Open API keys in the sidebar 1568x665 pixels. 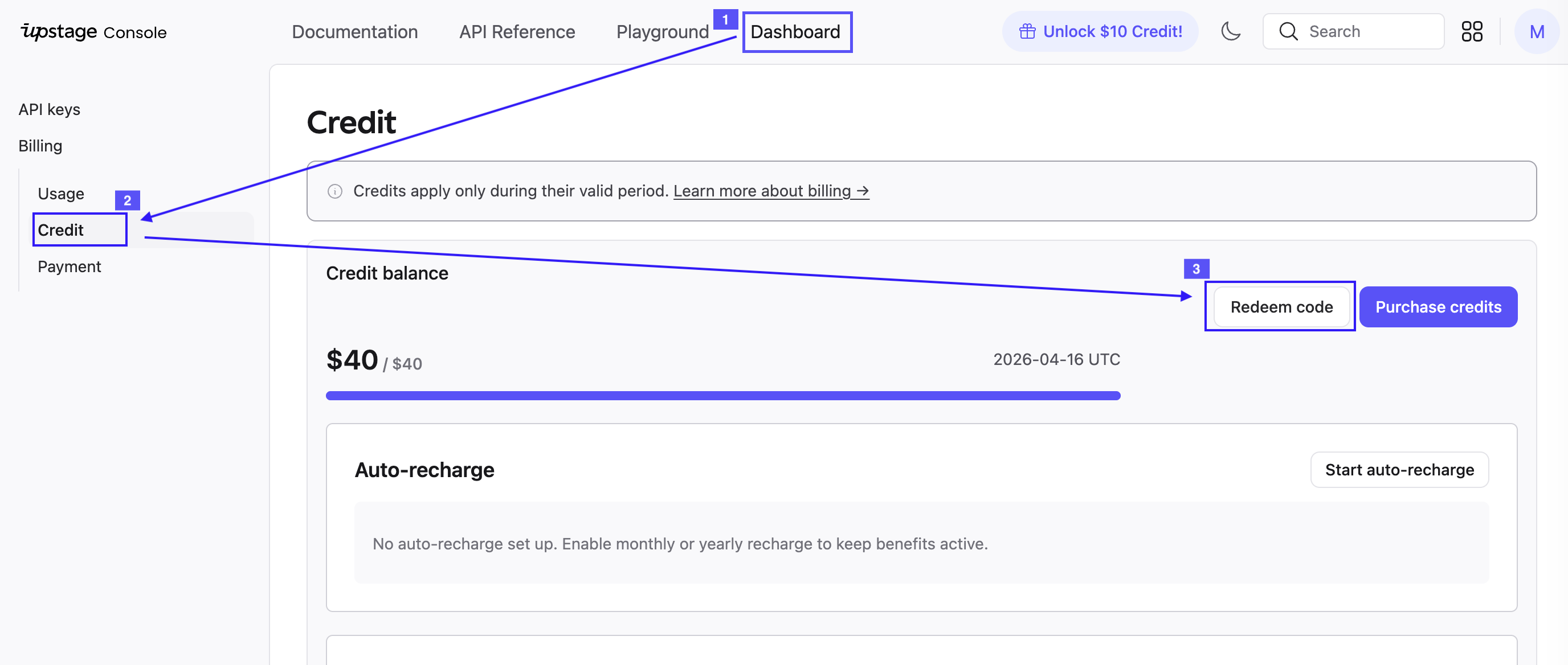coord(50,109)
